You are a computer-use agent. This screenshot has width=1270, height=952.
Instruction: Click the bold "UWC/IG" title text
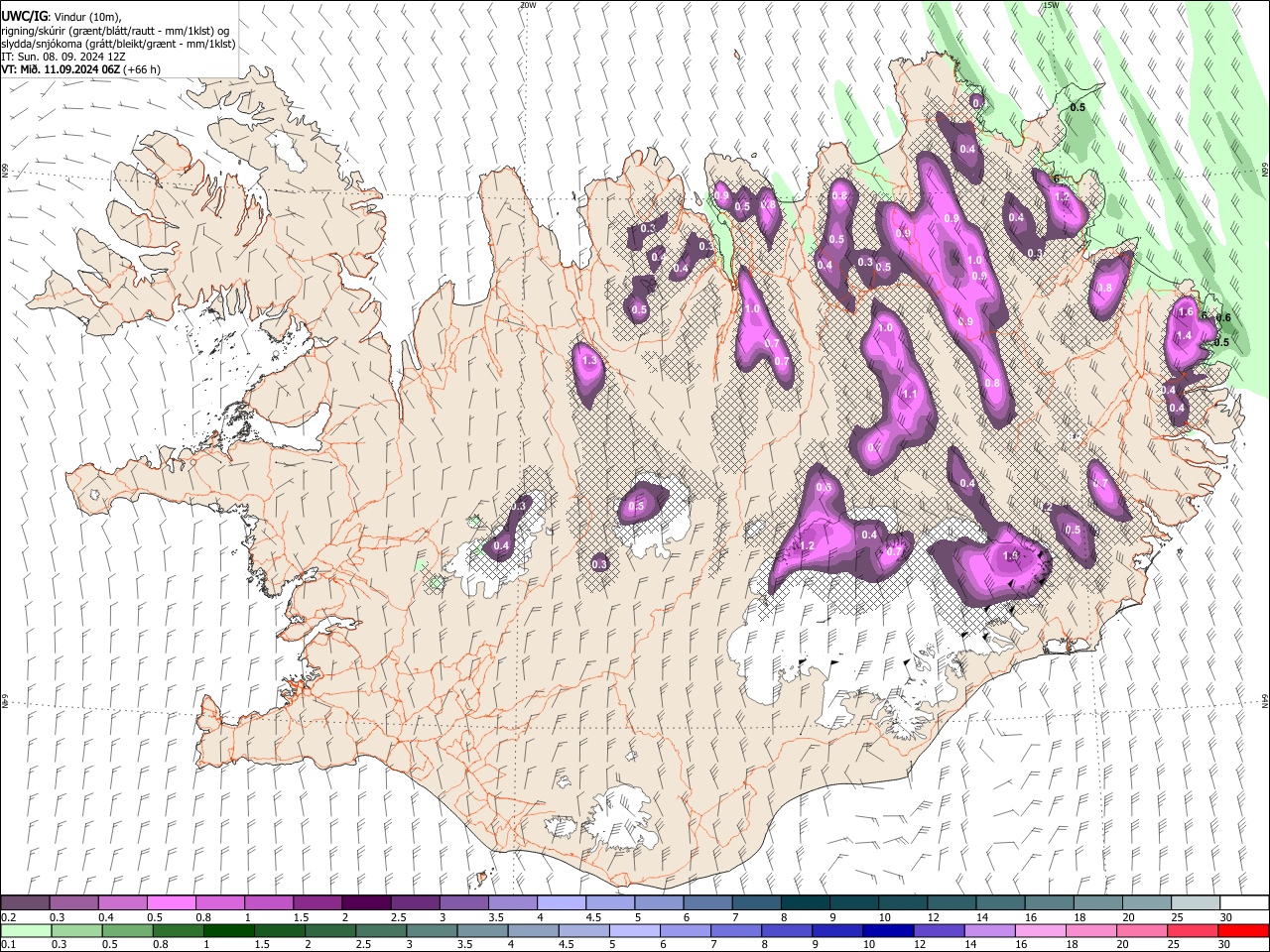click(24, 16)
